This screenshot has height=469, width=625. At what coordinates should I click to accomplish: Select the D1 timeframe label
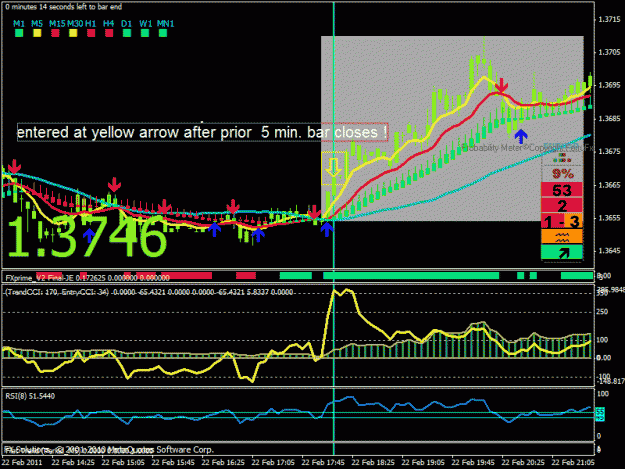pyautogui.click(x=126, y=24)
